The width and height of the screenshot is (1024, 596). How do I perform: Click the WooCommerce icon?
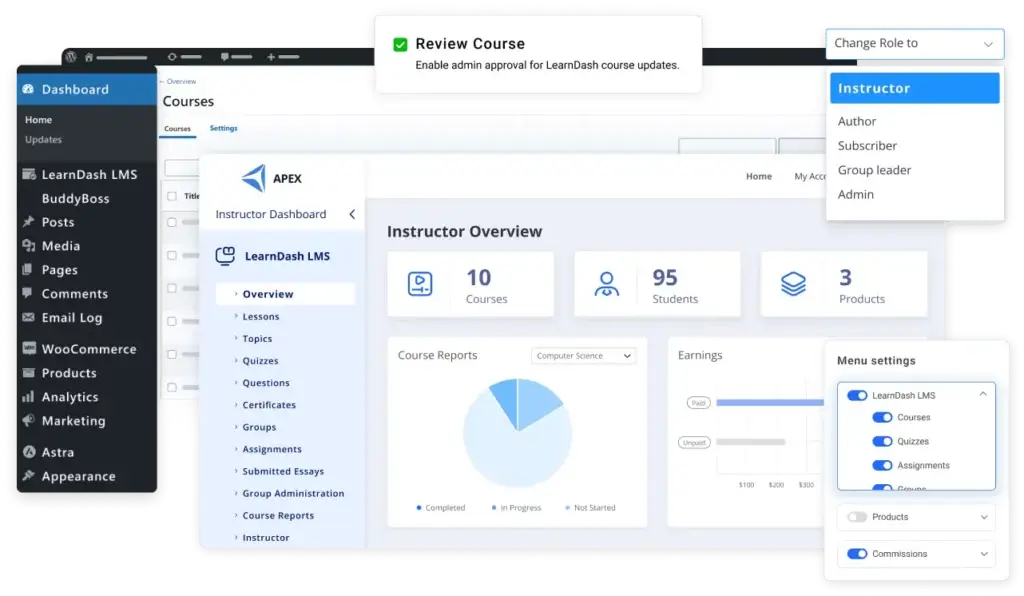pyautogui.click(x=29, y=348)
